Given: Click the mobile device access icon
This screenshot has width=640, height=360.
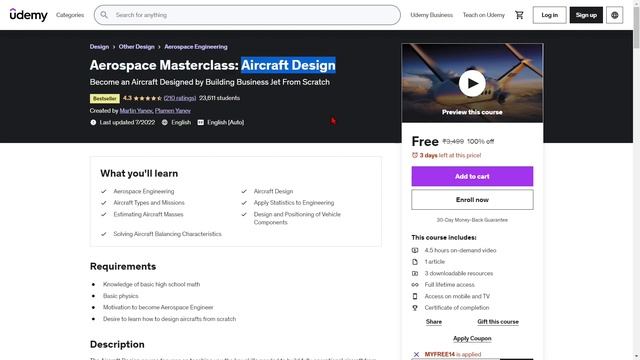Looking at the screenshot, I should [x=415, y=296].
